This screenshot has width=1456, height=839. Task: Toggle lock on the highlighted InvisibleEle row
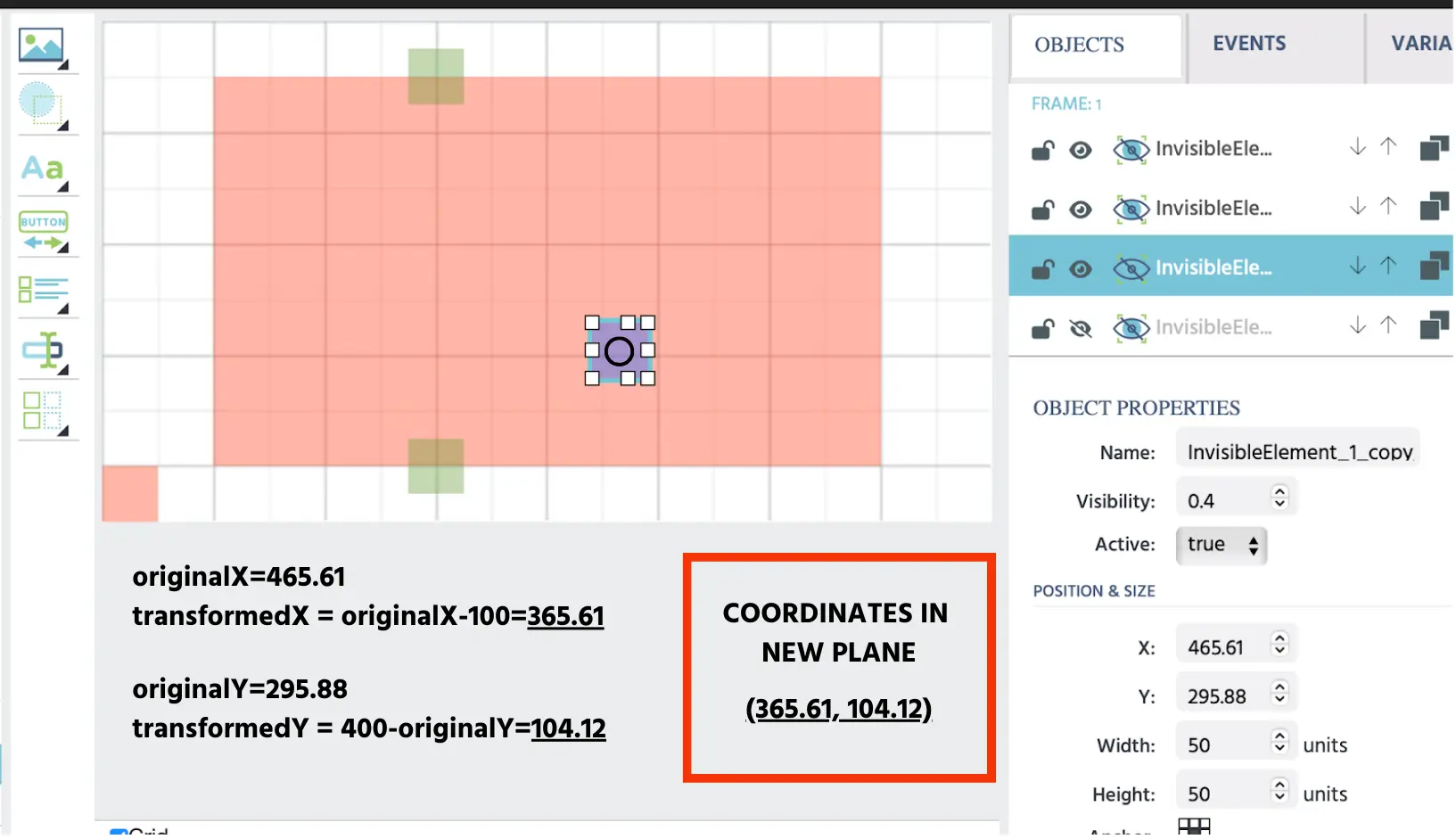point(1042,268)
